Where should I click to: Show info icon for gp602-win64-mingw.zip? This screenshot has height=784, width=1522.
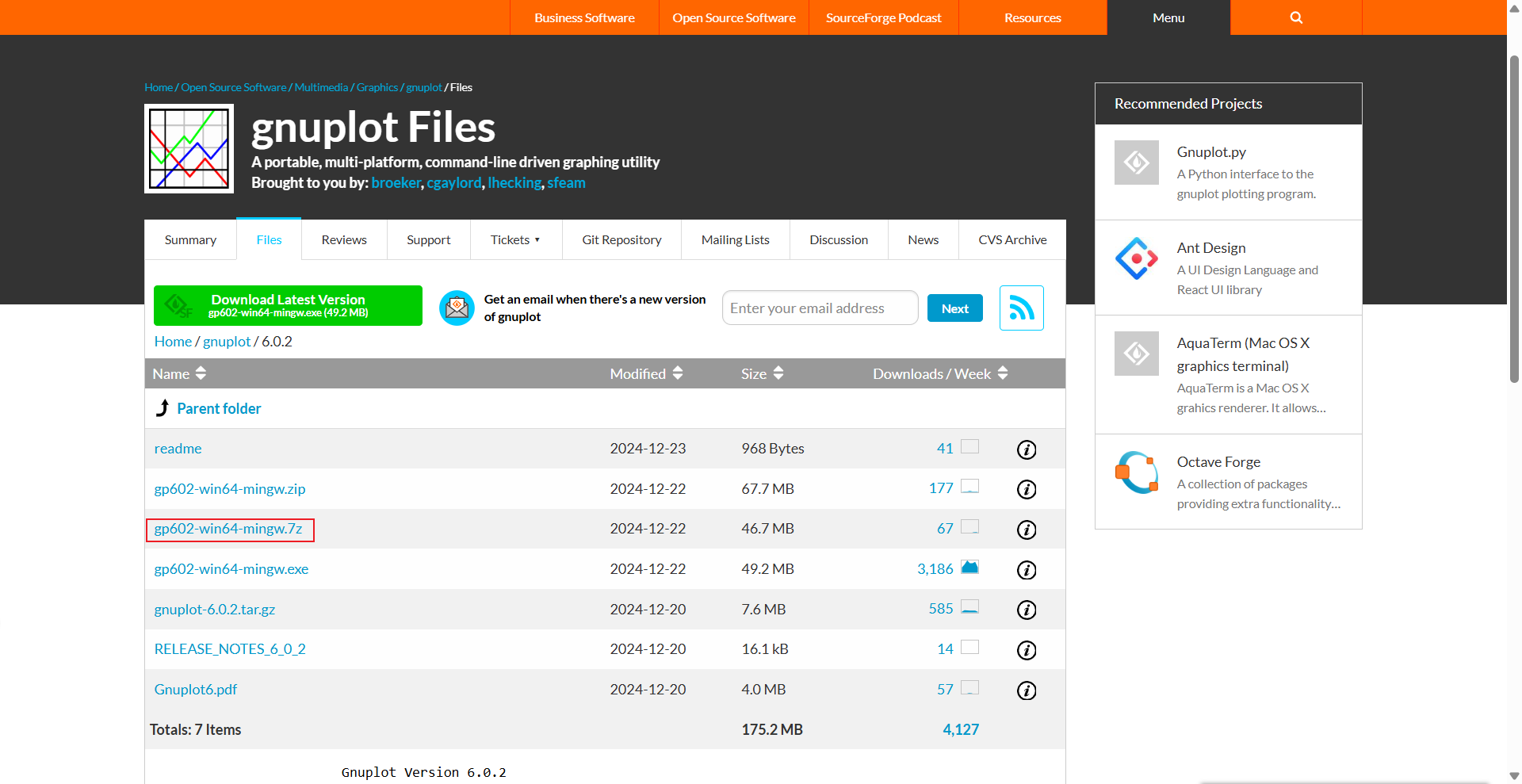click(1027, 489)
